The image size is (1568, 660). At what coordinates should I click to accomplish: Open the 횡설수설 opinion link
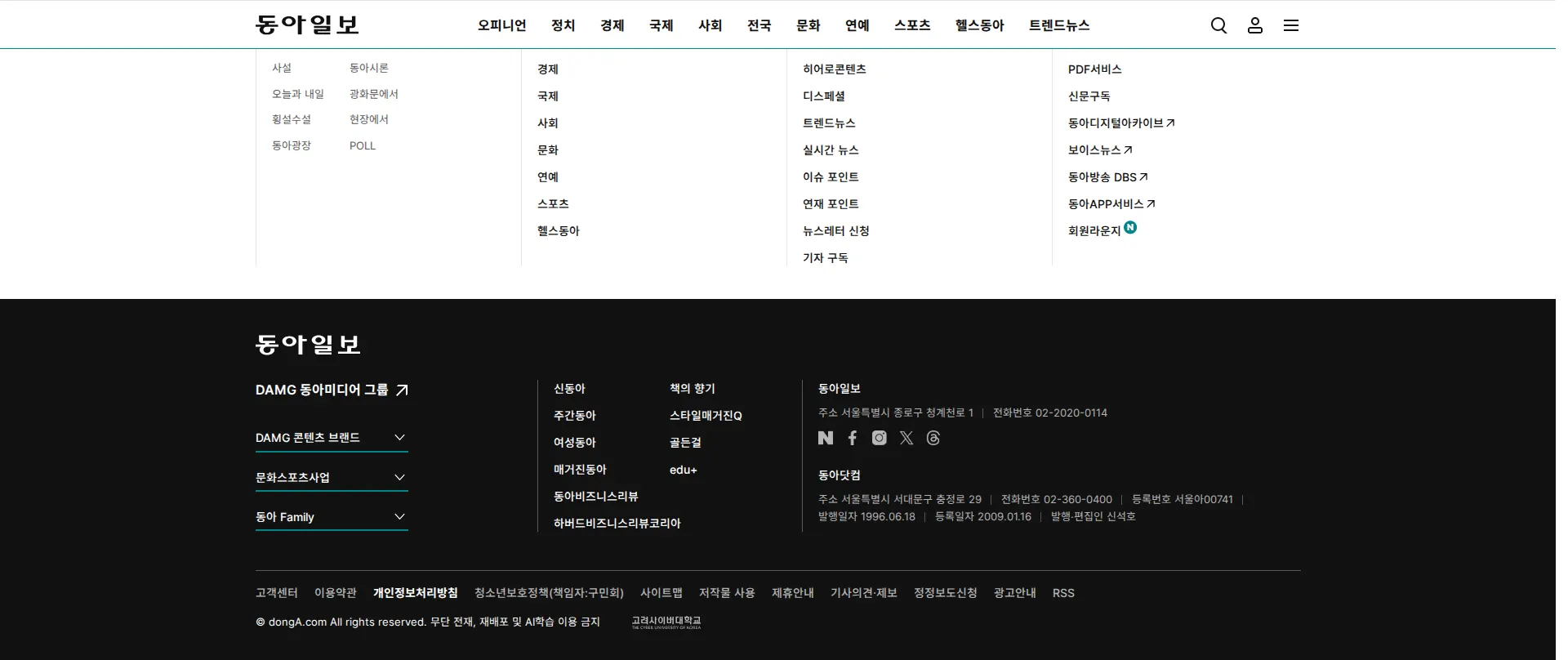pos(292,119)
